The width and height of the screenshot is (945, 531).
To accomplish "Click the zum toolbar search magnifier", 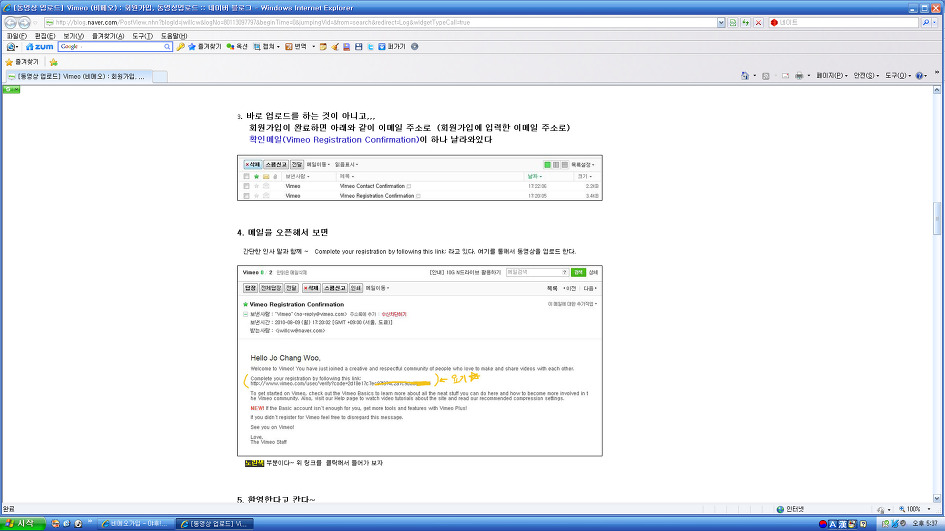I will 168,46.
